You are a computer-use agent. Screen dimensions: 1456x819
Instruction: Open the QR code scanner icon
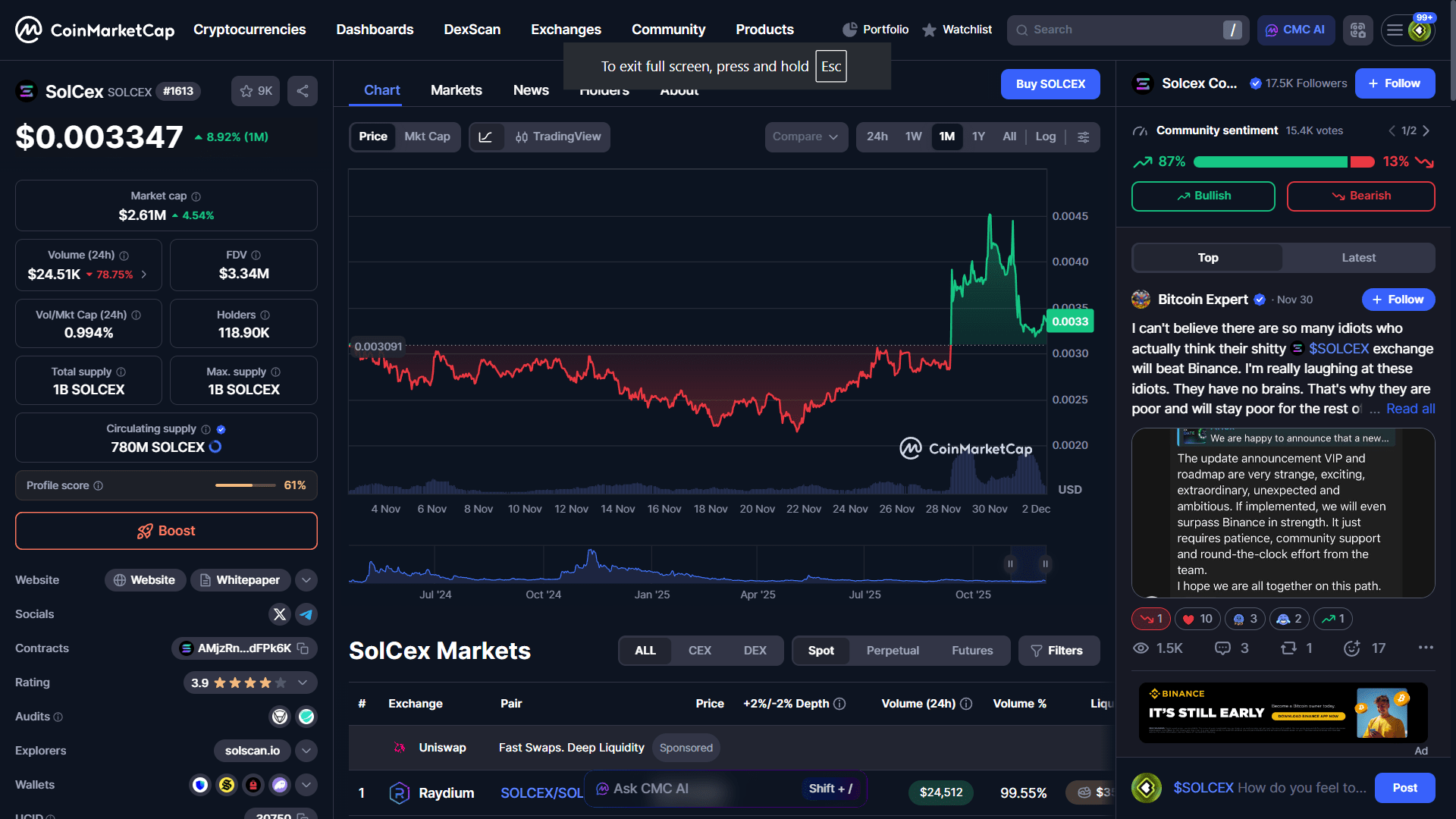(1357, 30)
